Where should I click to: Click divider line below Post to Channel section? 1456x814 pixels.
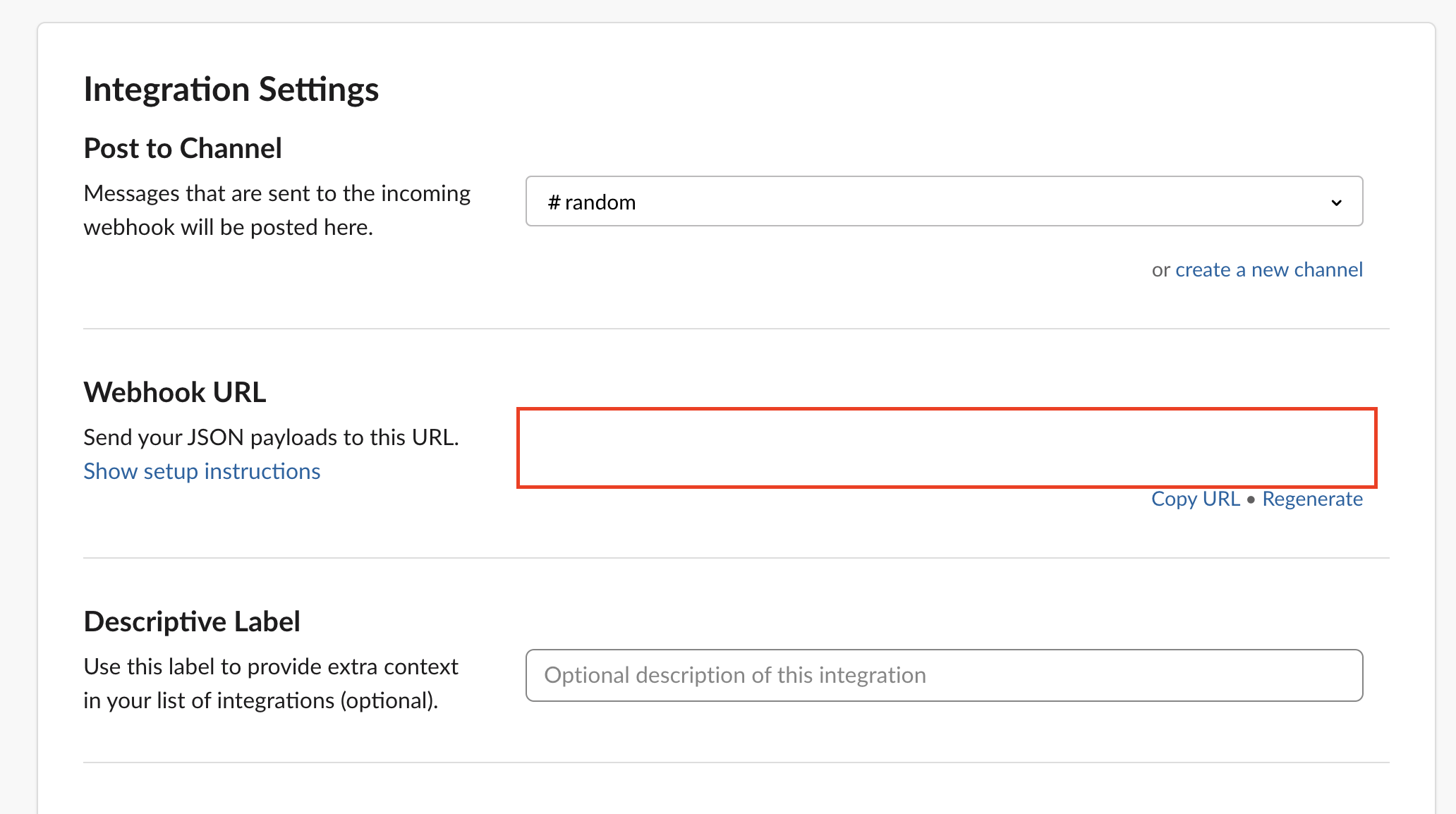click(736, 329)
